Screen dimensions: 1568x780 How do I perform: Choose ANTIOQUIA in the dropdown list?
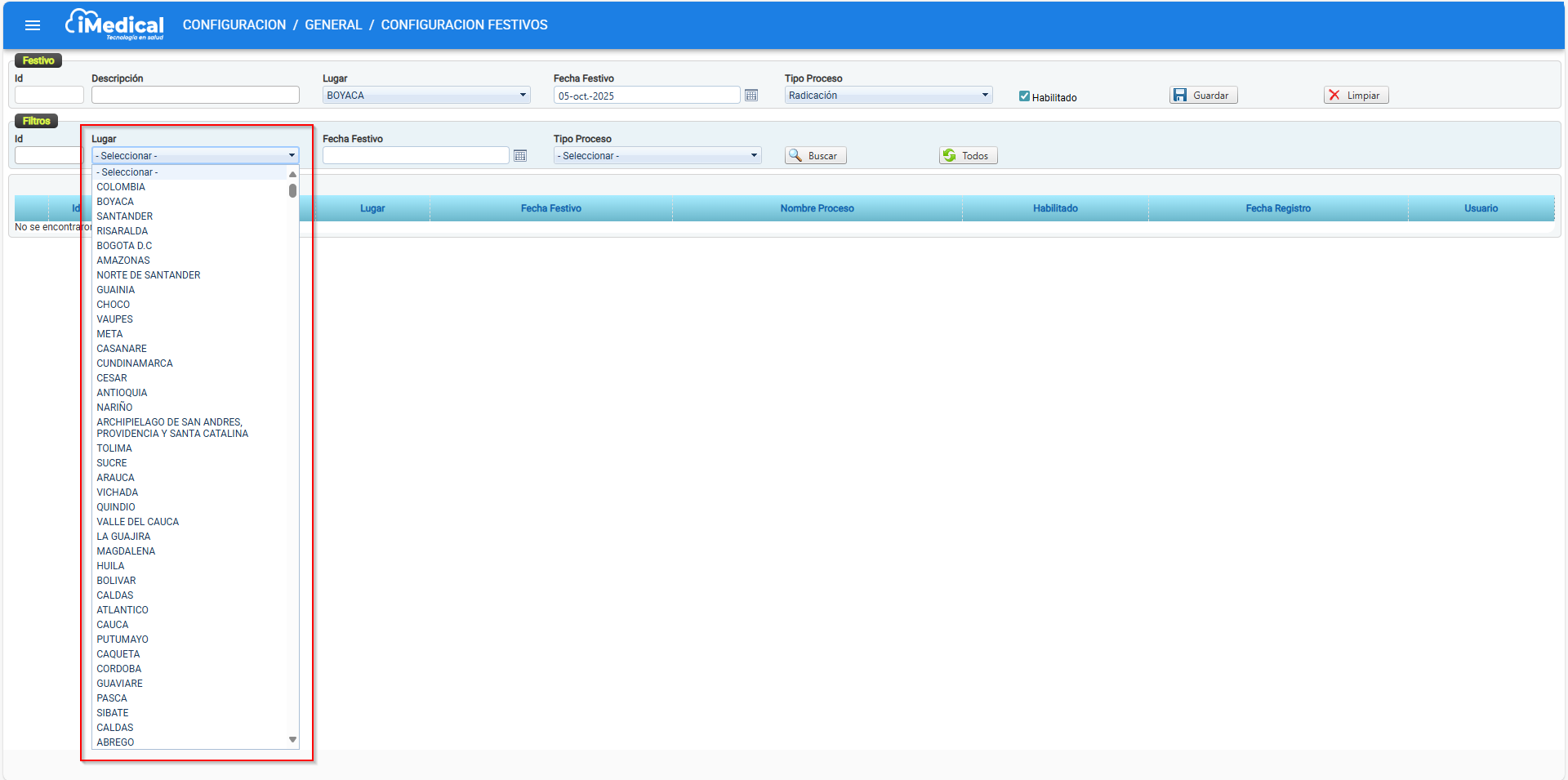[x=122, y=393]
